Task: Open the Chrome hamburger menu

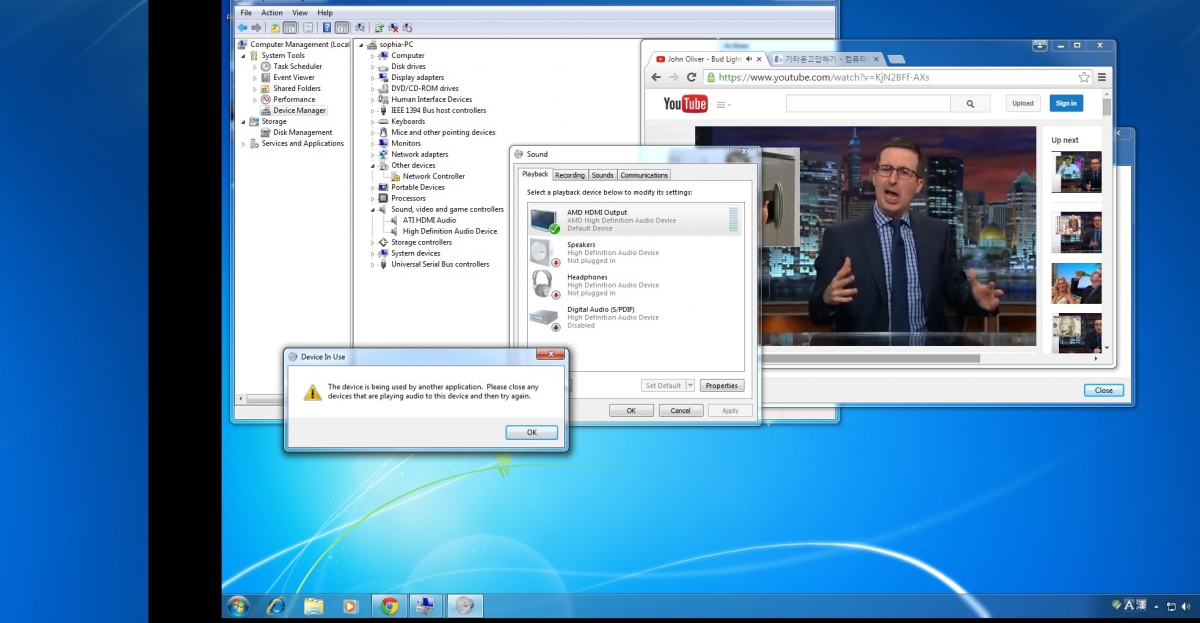Action: [1102, 77]
